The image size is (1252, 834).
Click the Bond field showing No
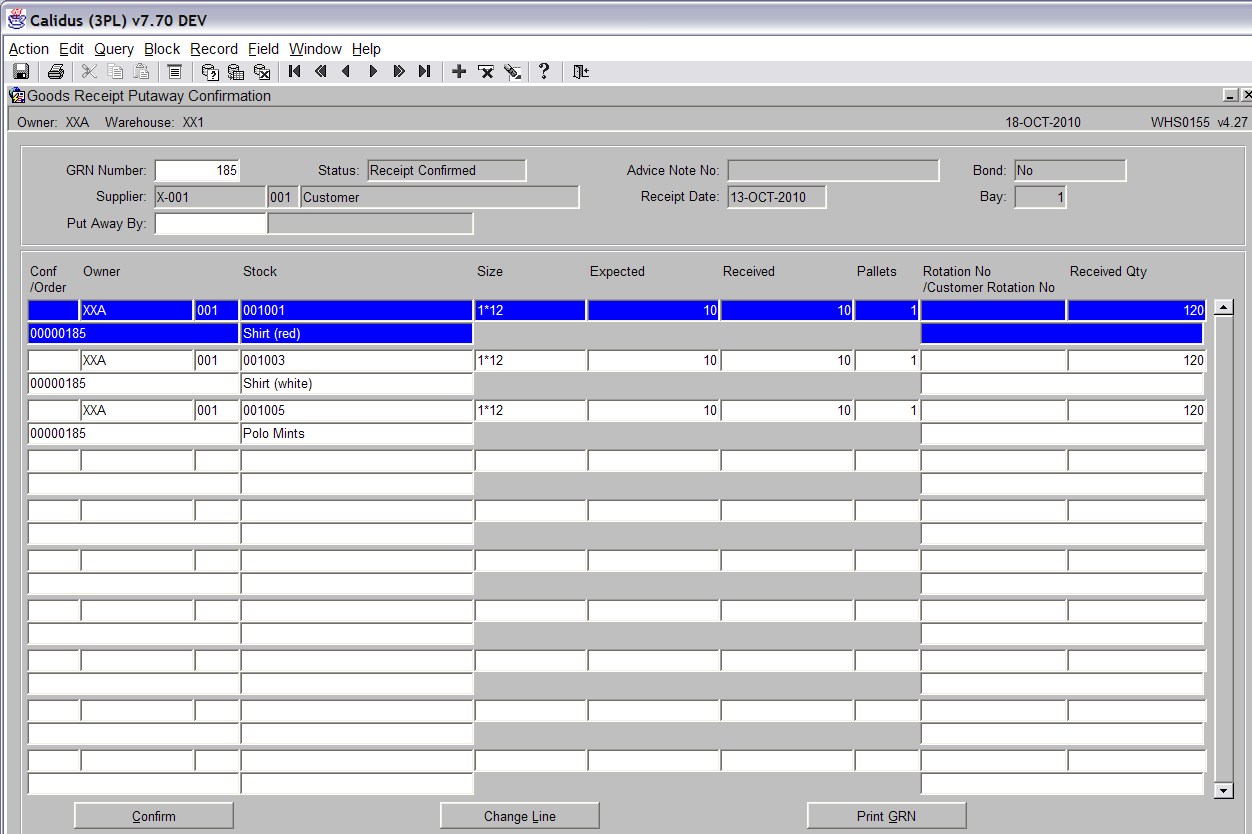pyautogui.click(x=1070, y=171)
